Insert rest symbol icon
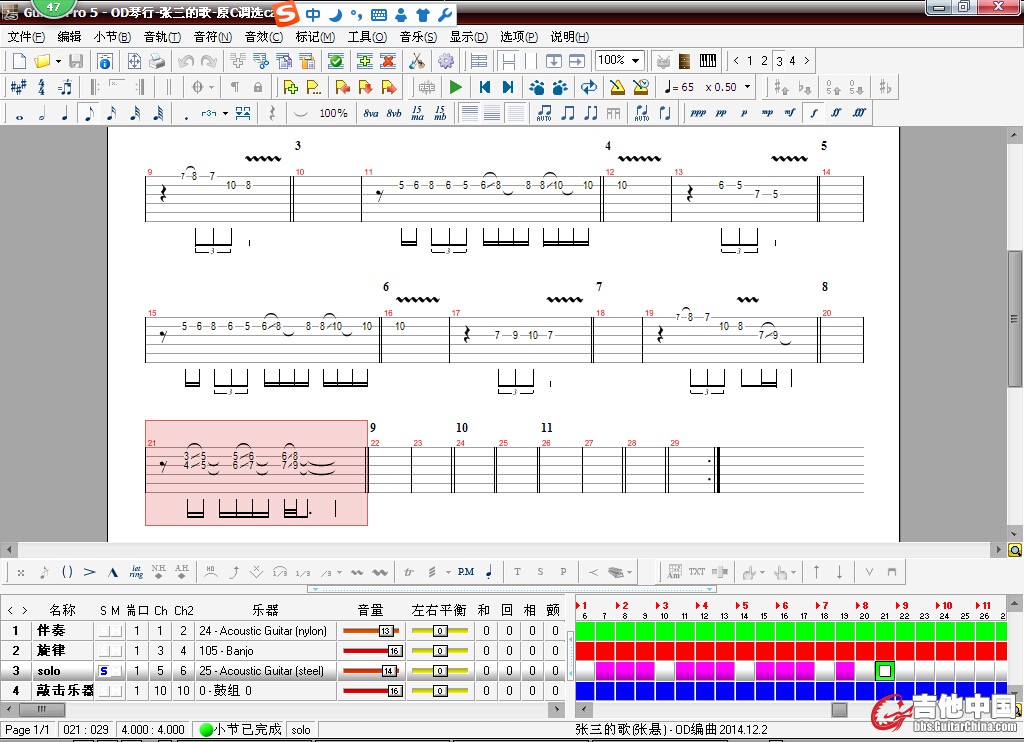1024x742 pixels. pyautogui.click(x=272, y=114)
